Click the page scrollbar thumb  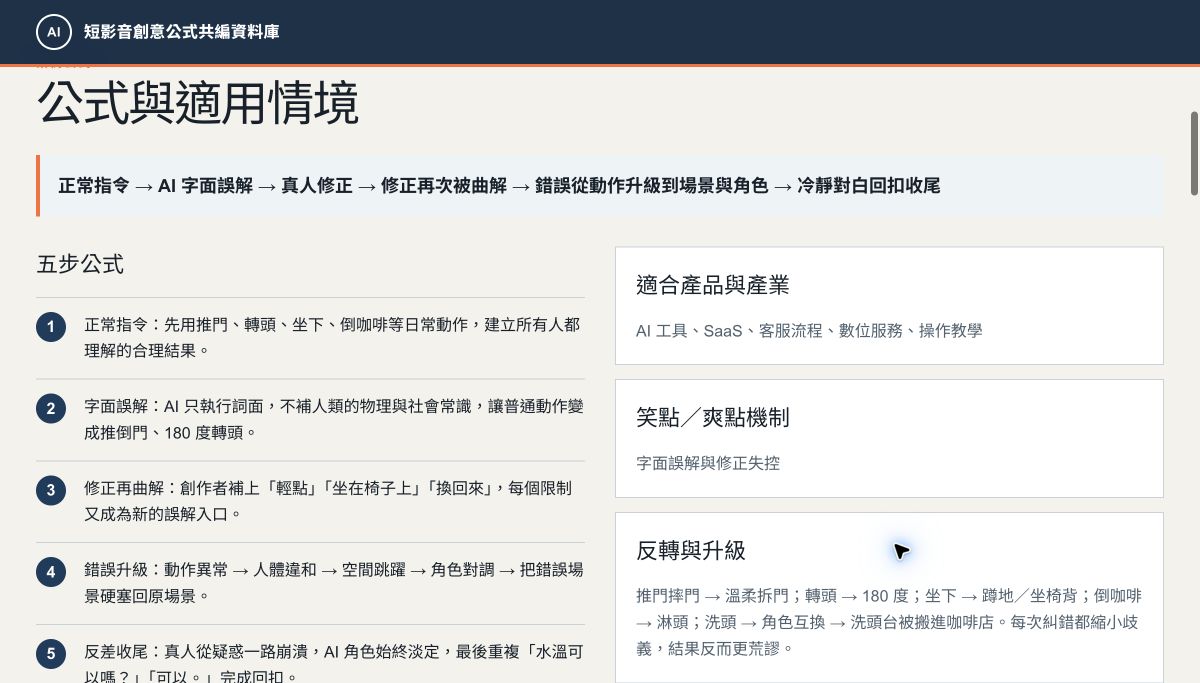click(1194, 153)
